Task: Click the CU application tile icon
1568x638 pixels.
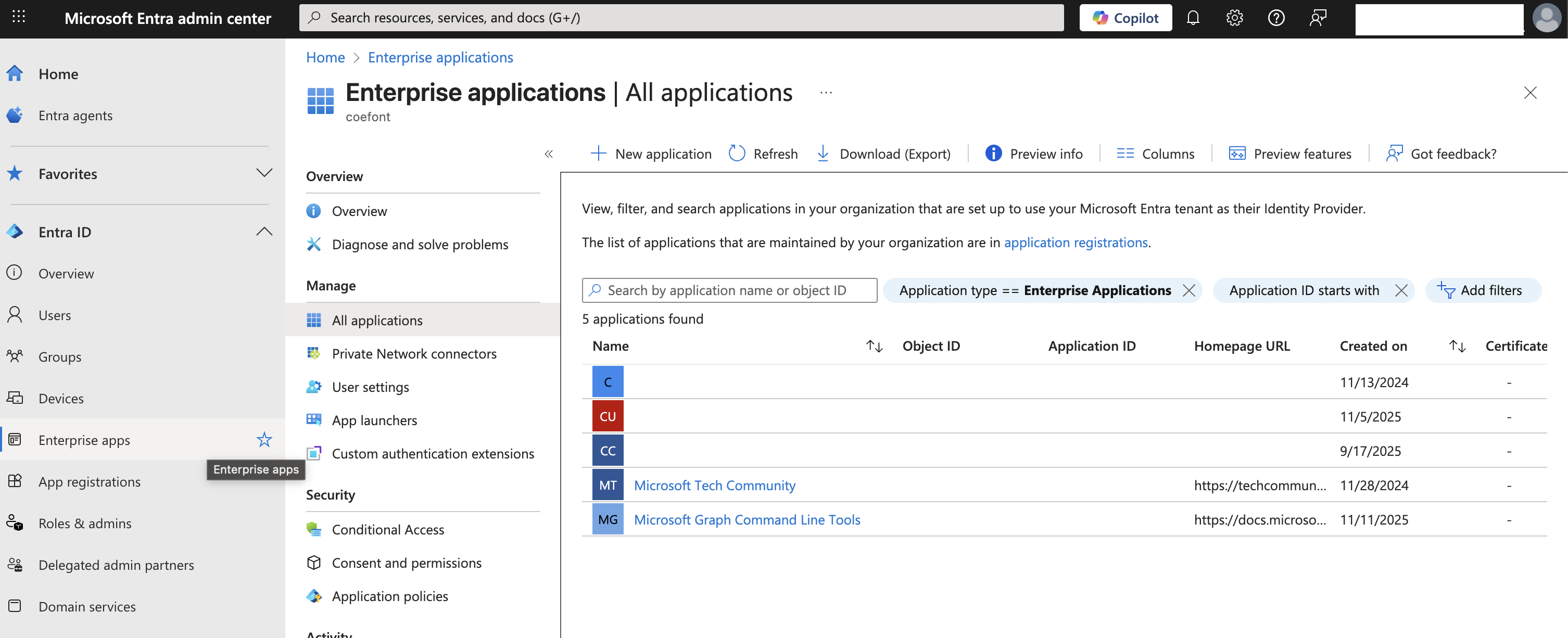Action: pyautogui.click(x=608, y=416)
